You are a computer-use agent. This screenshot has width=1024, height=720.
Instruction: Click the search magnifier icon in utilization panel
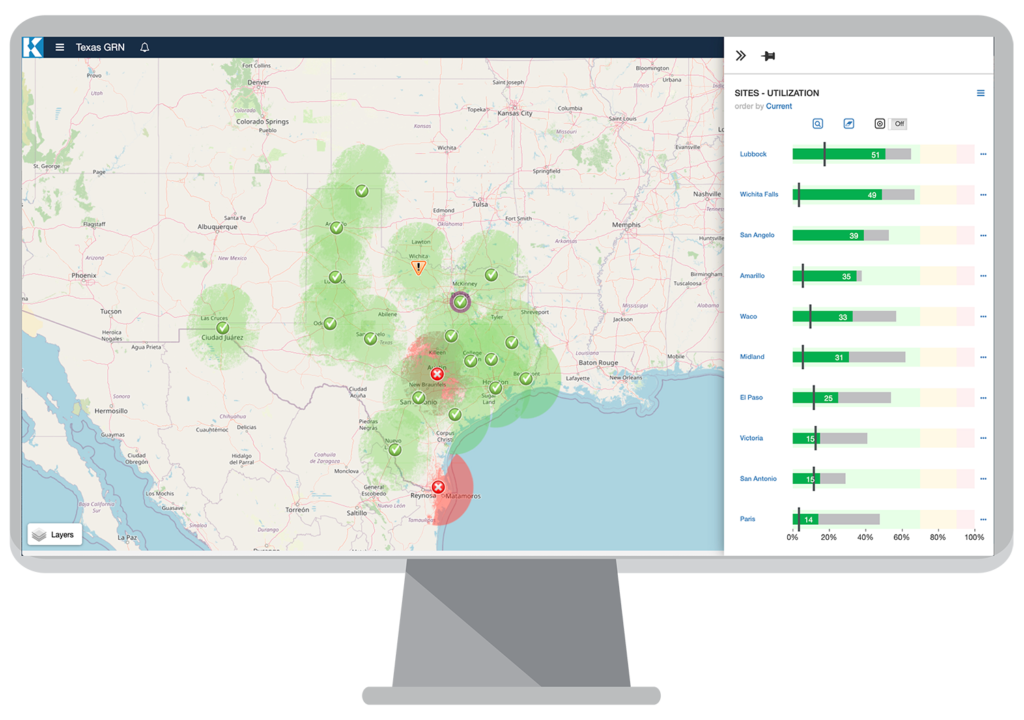point(817,124)
